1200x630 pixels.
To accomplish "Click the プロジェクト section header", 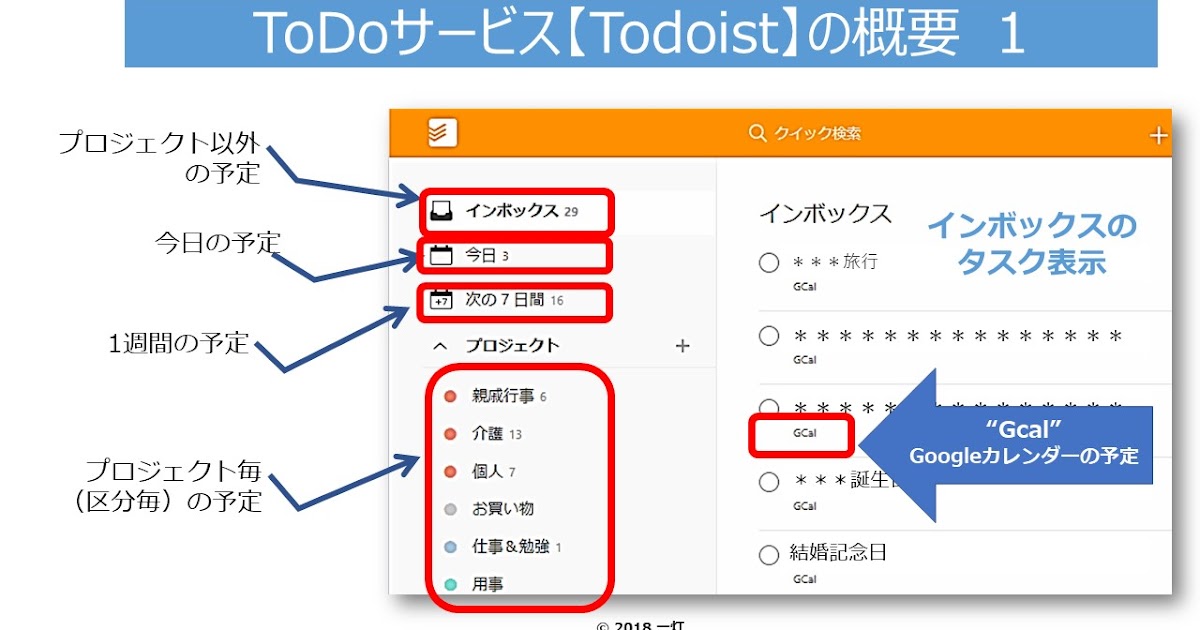I will [x=512, y=346].
